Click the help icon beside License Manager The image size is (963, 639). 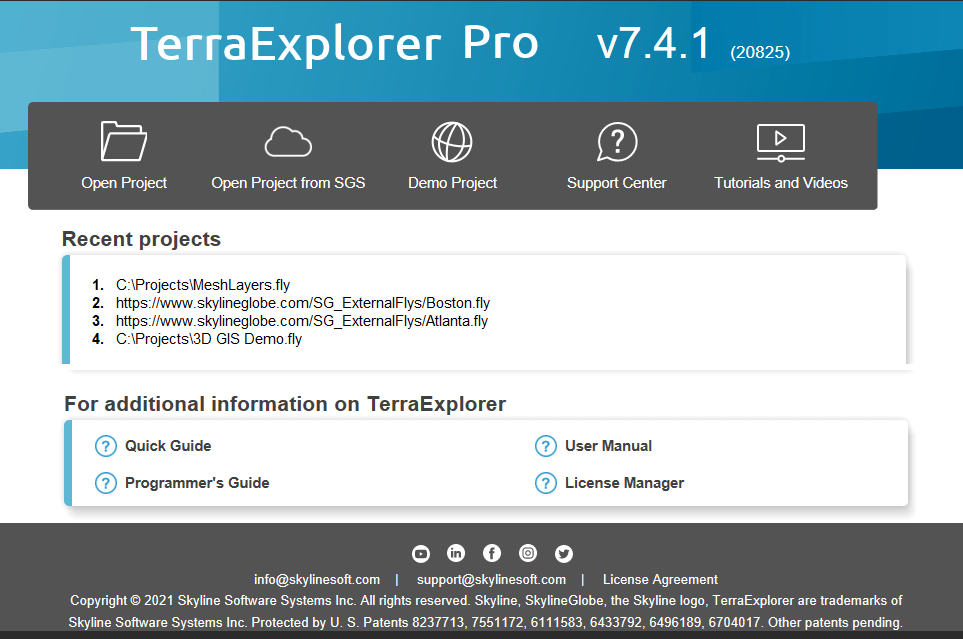545,483
